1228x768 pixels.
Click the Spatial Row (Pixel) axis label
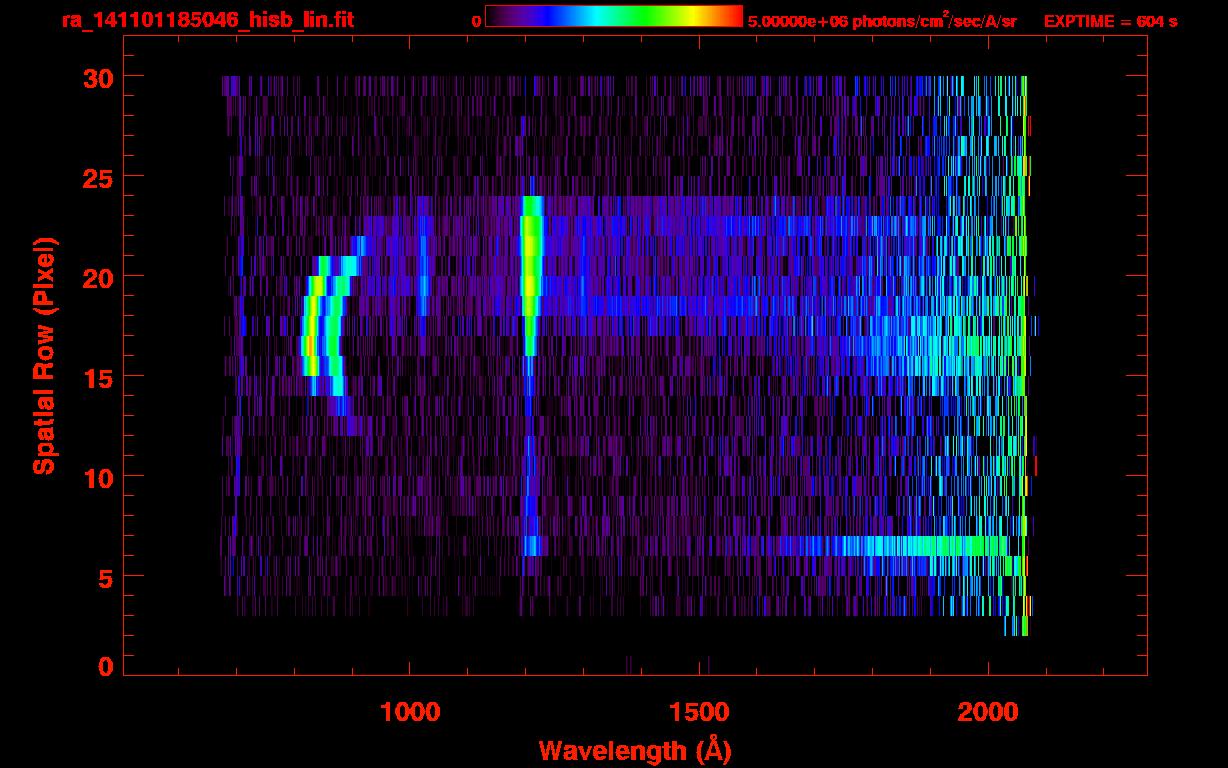pyautogui.click(x=43, y=356)
